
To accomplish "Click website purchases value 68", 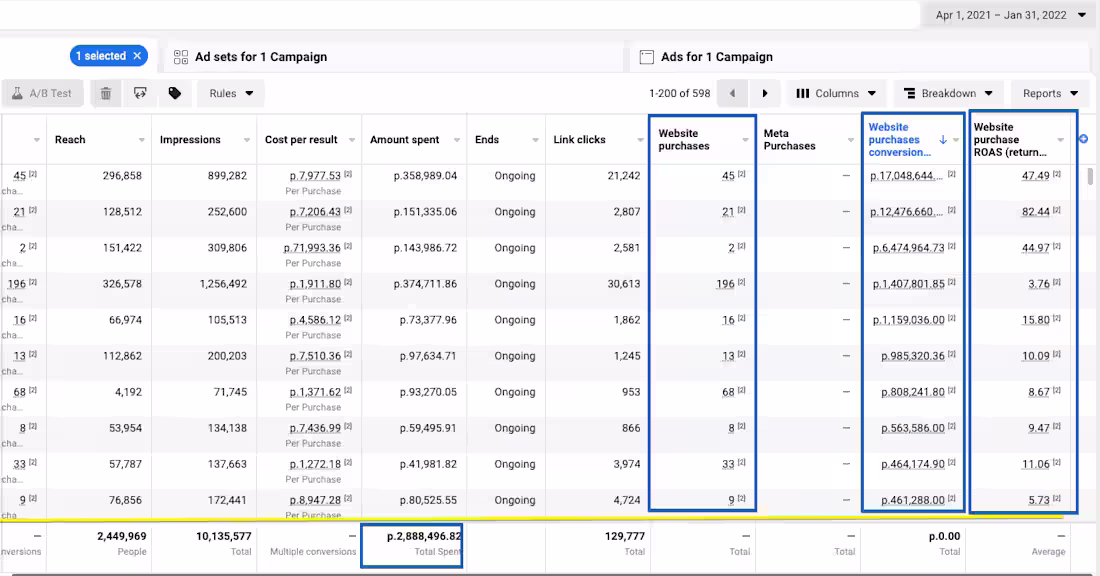I will 728,392.
